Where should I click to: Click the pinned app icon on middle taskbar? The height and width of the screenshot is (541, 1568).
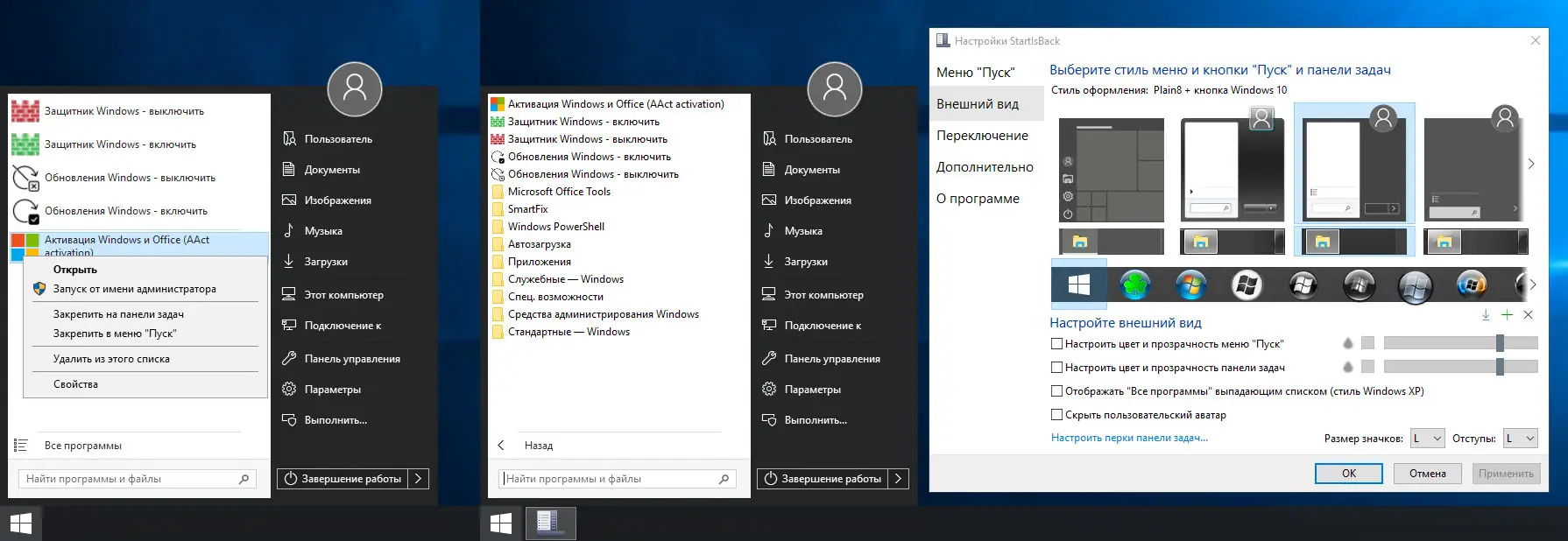(549, 523)
